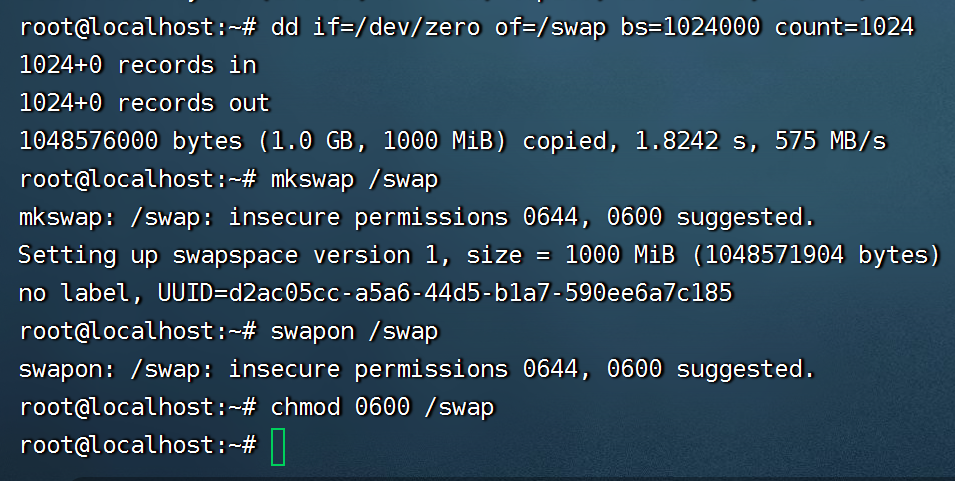The image size is (955, 481).
Task: Click the '1048576000 bytes' value
Action: [x=131, y=141]
